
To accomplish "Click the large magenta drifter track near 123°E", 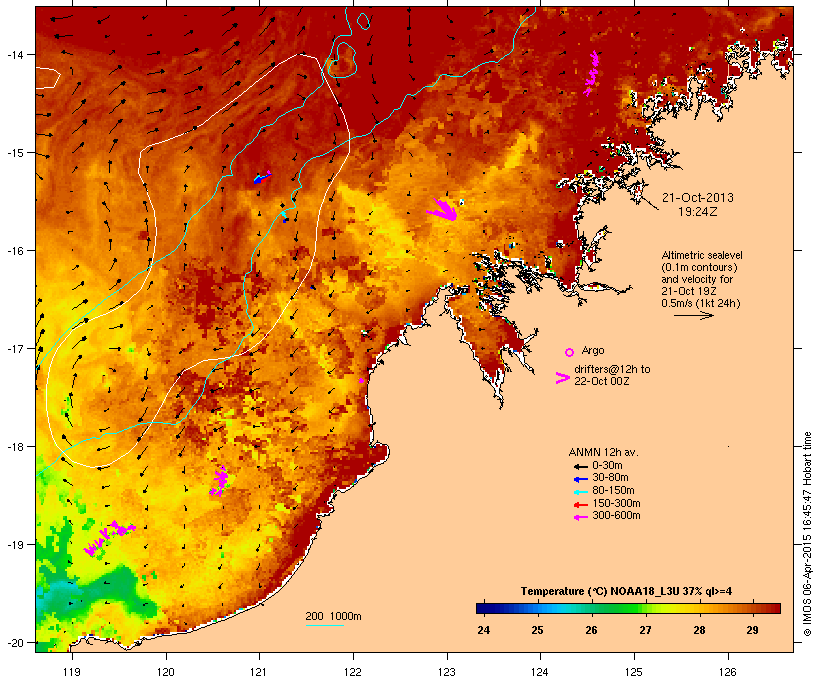I will click(442, 209).
